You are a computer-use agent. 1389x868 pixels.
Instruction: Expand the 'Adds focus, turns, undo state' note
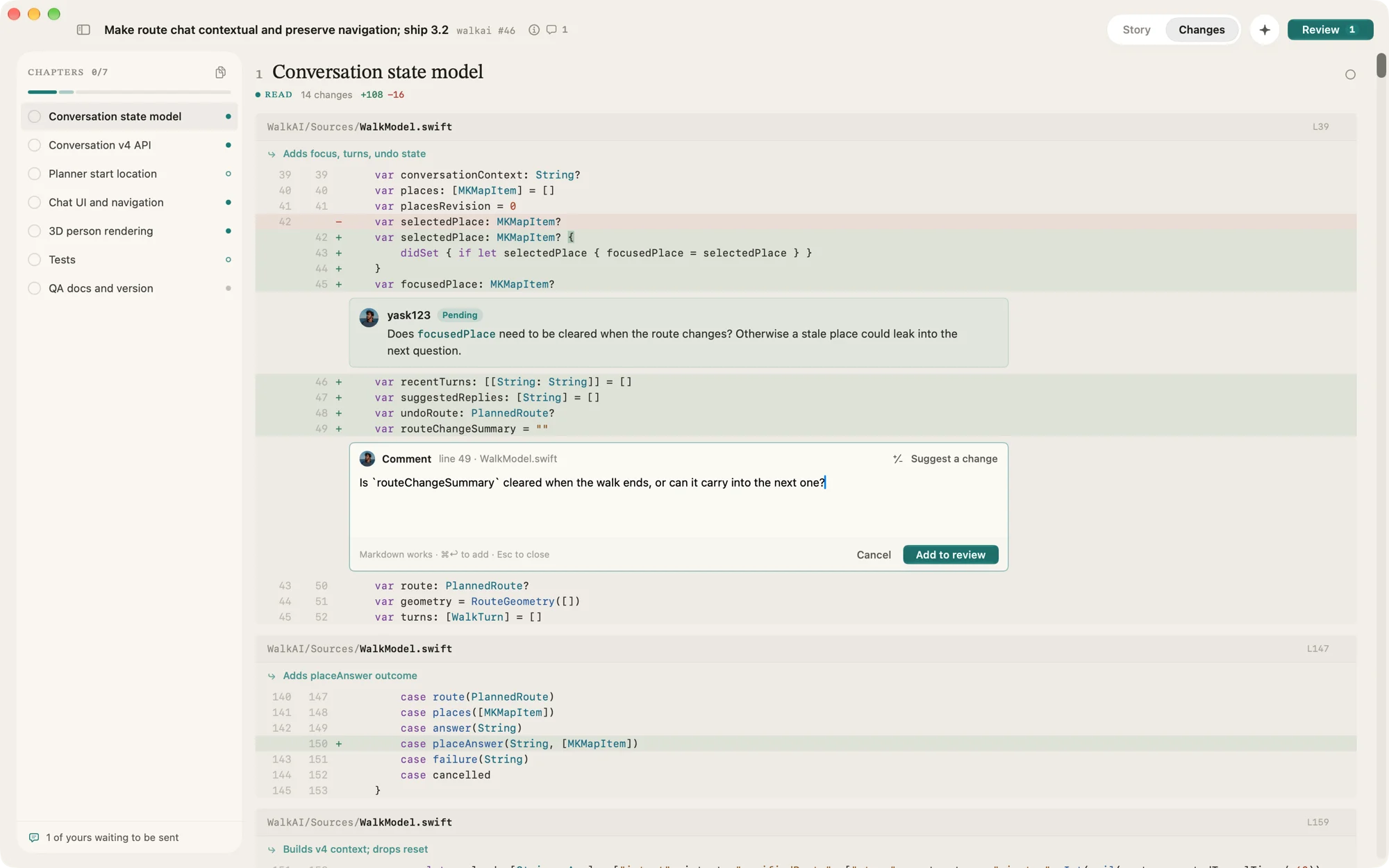pos(354,154)
